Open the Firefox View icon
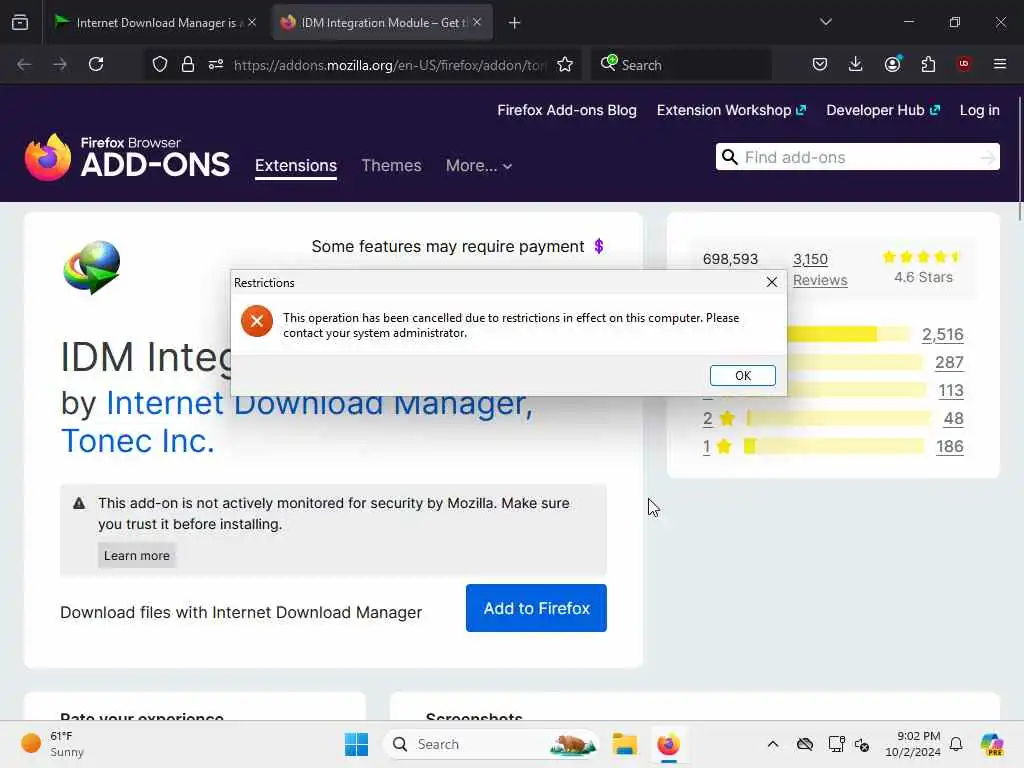Viewport: 1024px width, 768px height. click(x=20, y=23)
